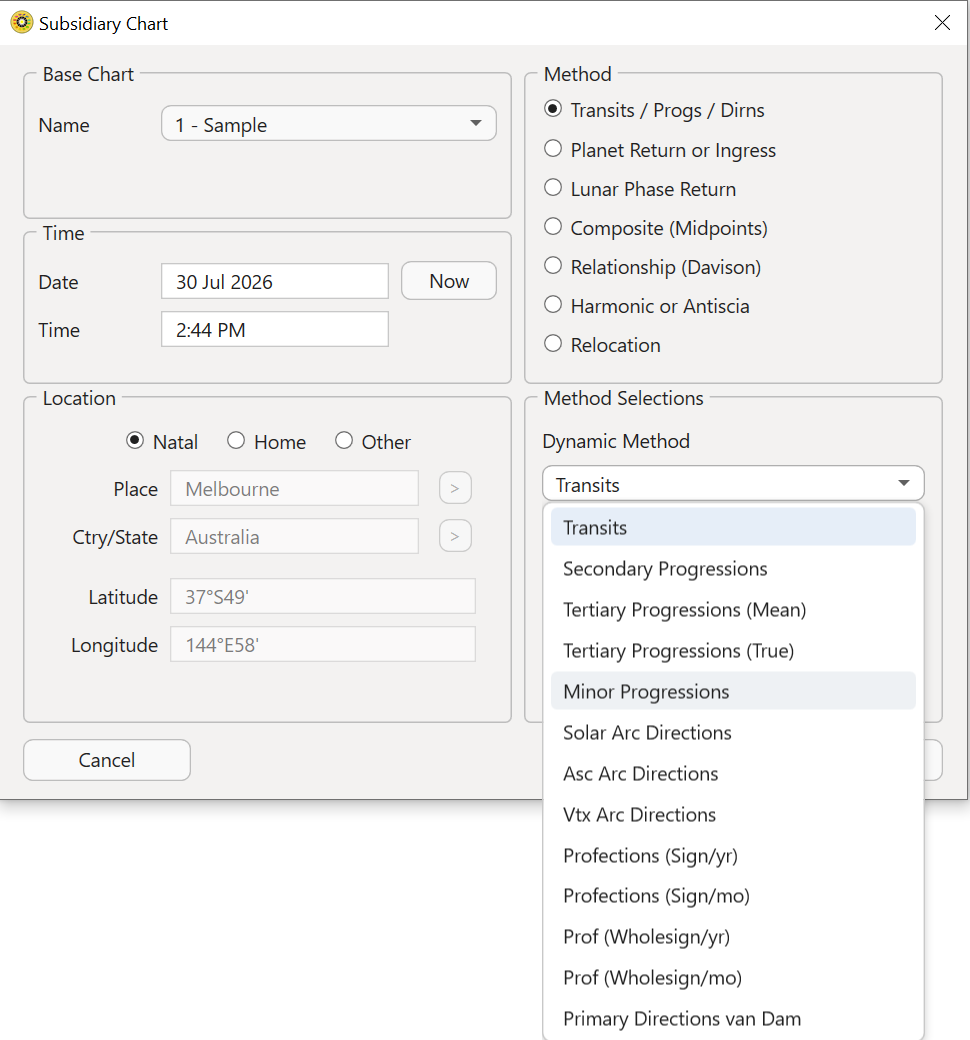Choose Vtx Arc Directions
970x1040 pixels.
(733, 814)
